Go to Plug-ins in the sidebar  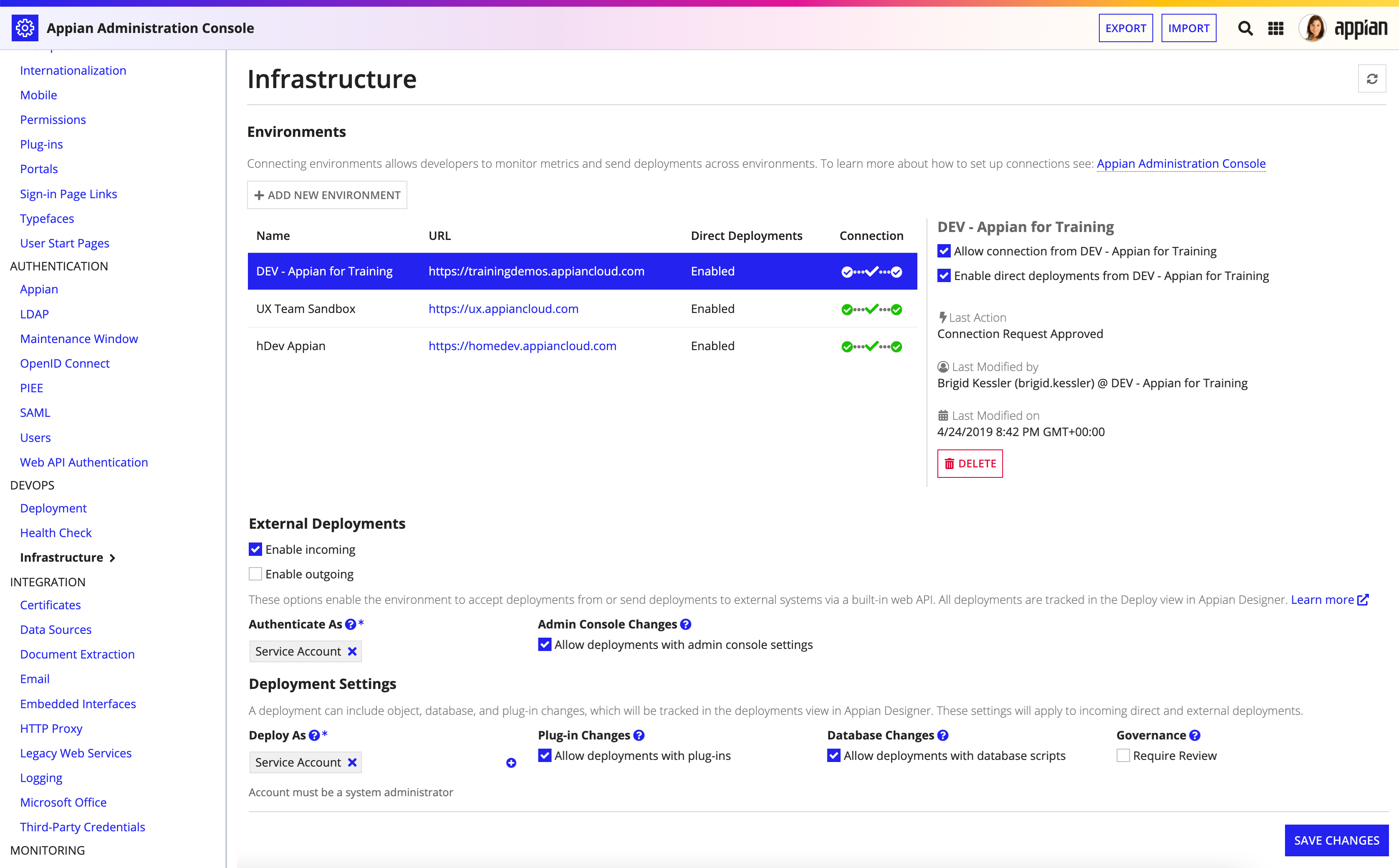tap(41, 145)
